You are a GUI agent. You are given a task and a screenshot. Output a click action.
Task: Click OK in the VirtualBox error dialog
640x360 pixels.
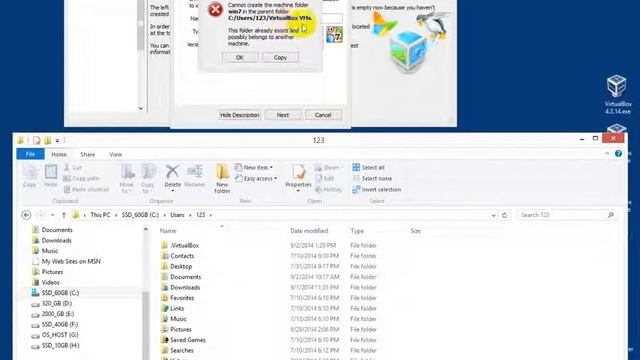[x=240, y=58]
